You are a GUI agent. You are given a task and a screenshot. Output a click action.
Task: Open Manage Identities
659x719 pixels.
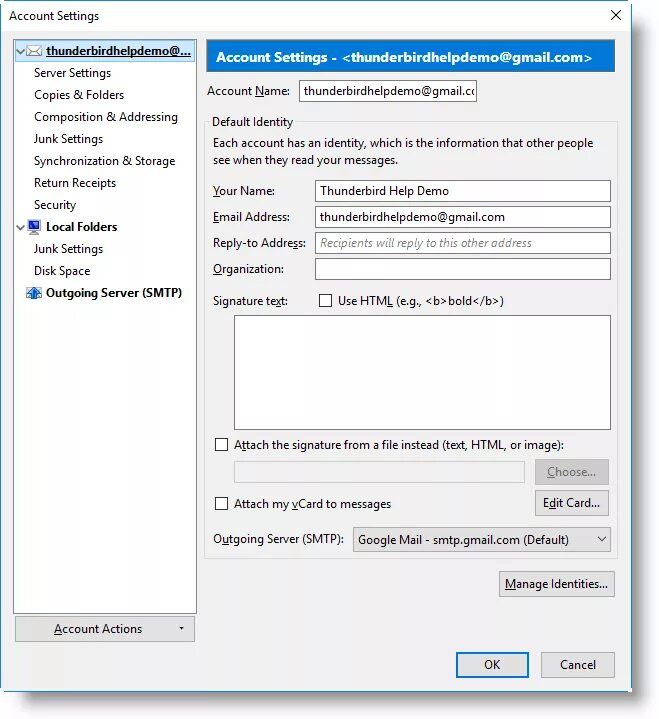556,584
